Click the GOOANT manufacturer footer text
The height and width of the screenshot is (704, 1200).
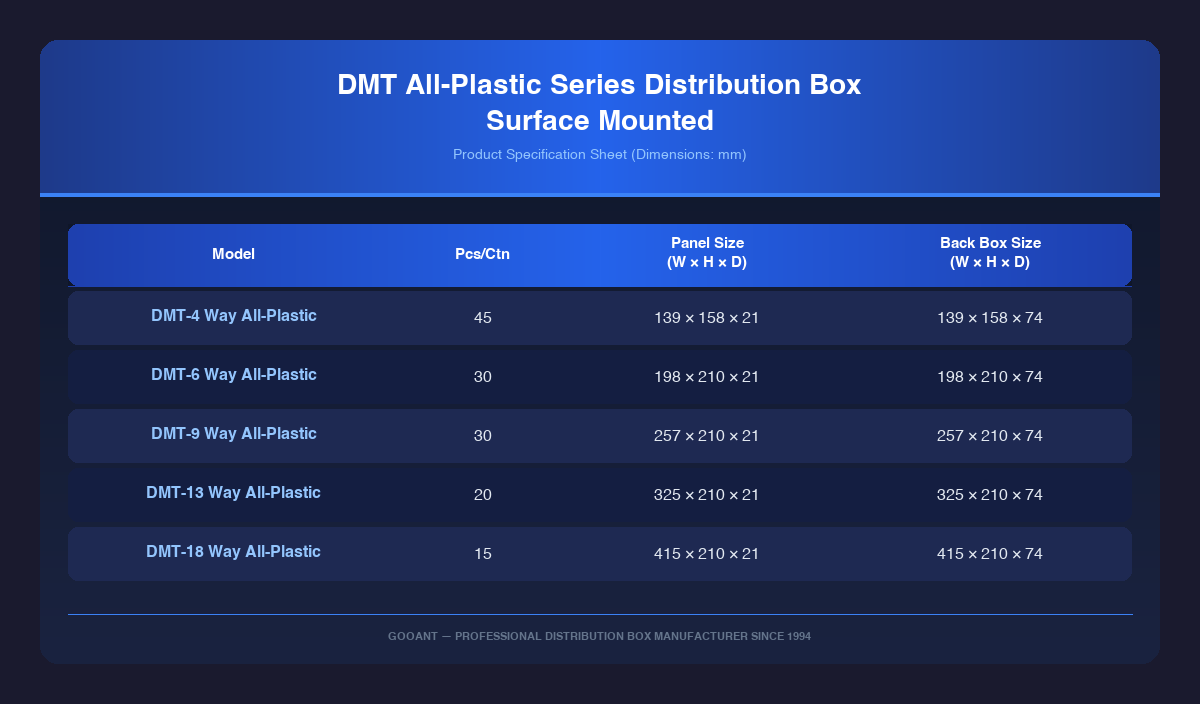coord(599,637)
